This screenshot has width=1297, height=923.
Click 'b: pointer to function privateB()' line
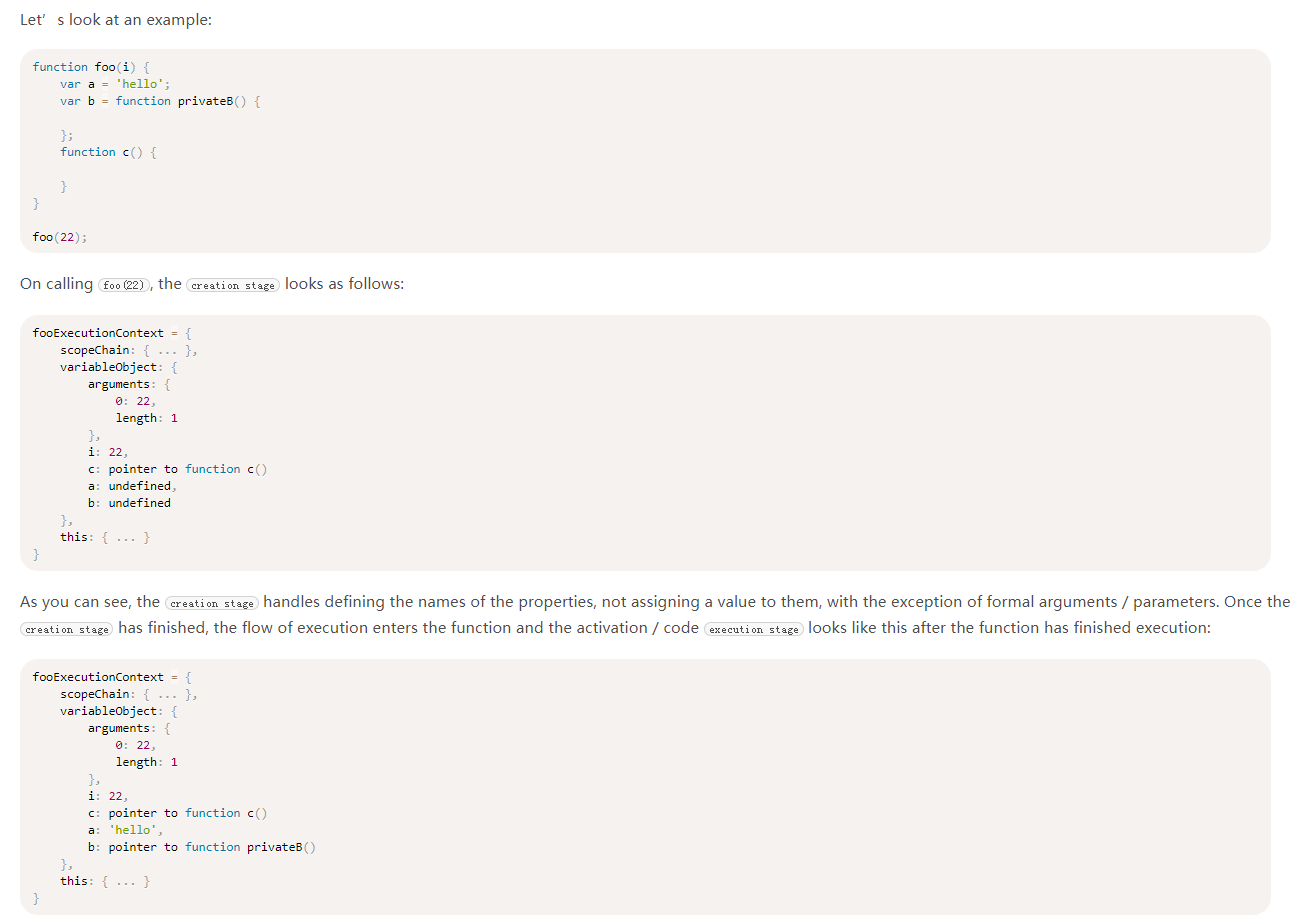[x=201, y=847]
